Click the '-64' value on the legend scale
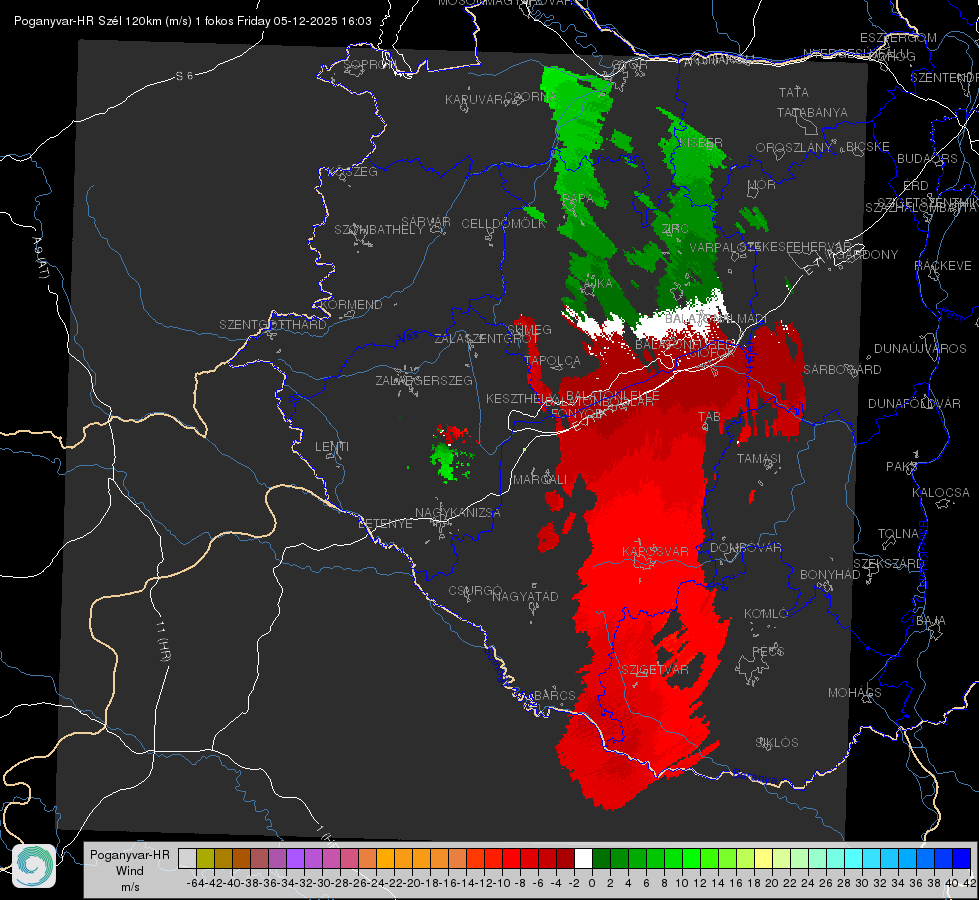The width and height of the screenshot is (979, 900). coord(195,883)
